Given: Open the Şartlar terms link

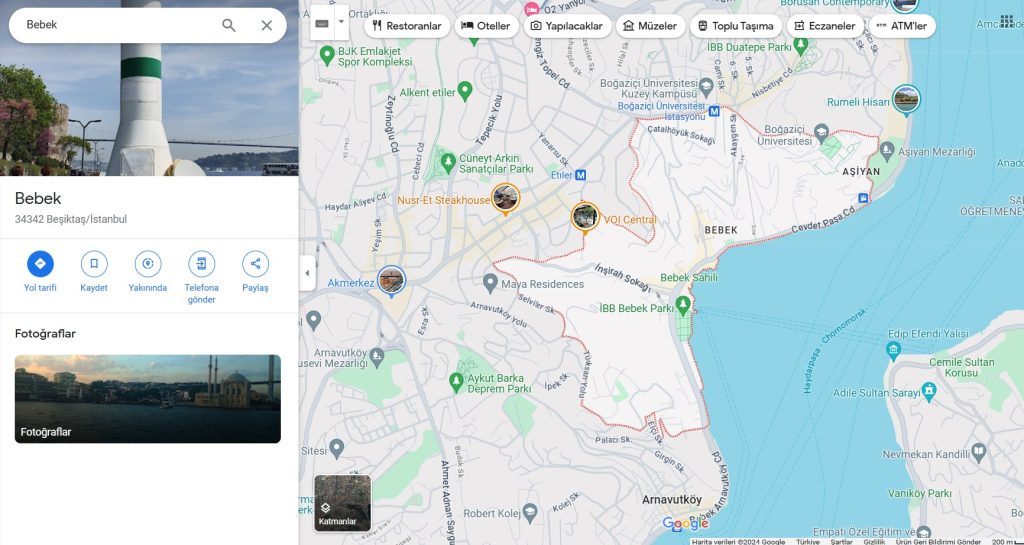Looking at the screenshot, I should [841, 542].
